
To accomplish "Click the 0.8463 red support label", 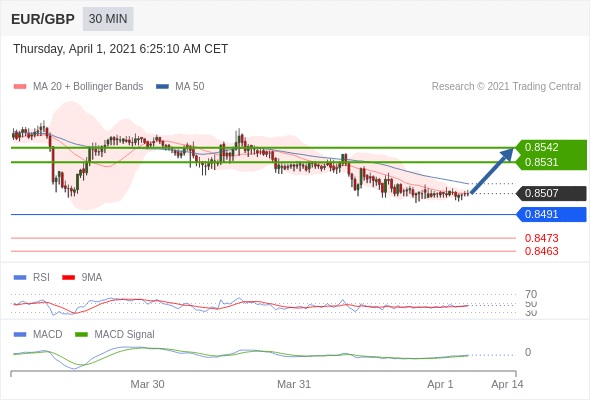I will [541, 251].
